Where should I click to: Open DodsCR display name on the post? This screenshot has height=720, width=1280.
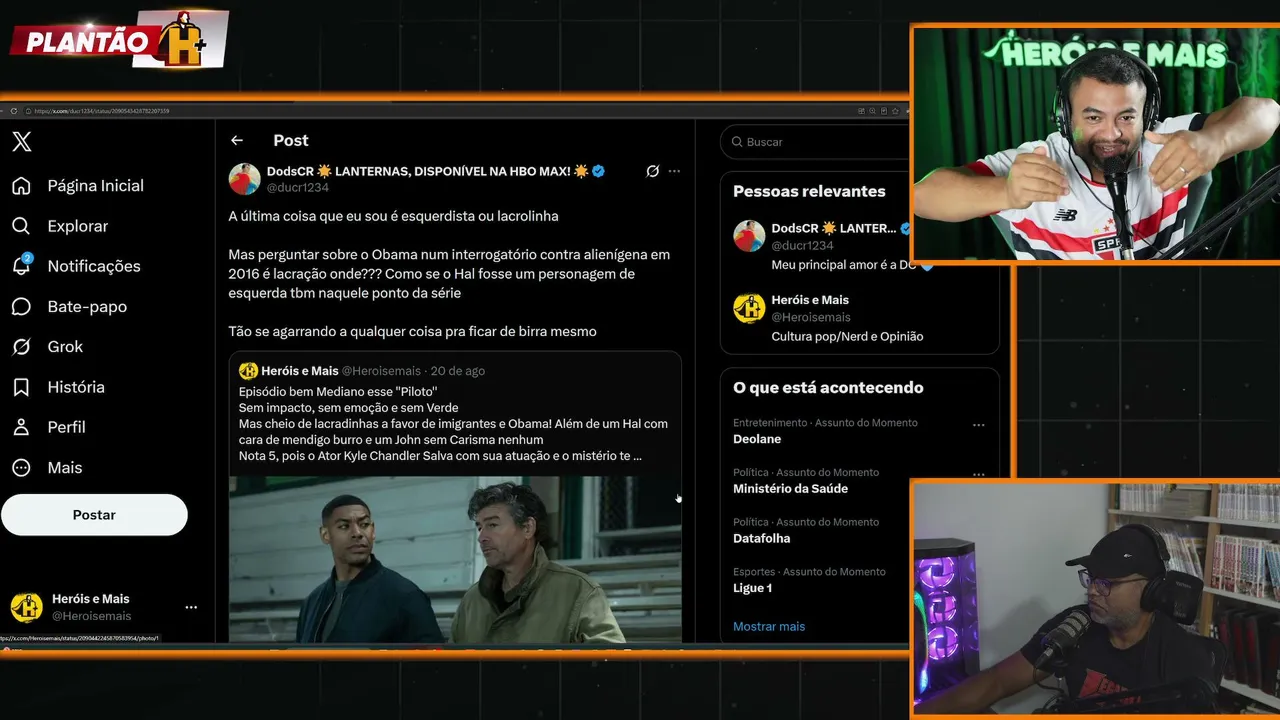(428, 171)
